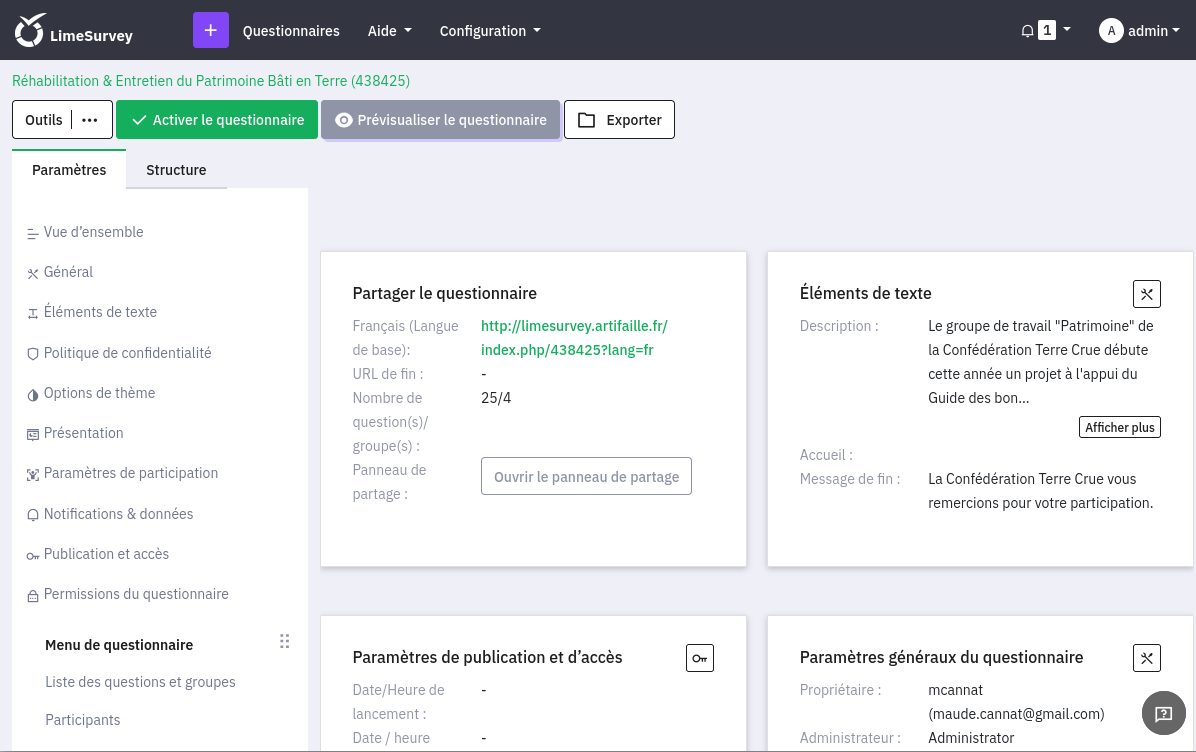Switch to the Structure tab
1196x752 pixels.
tap(176, 170)
